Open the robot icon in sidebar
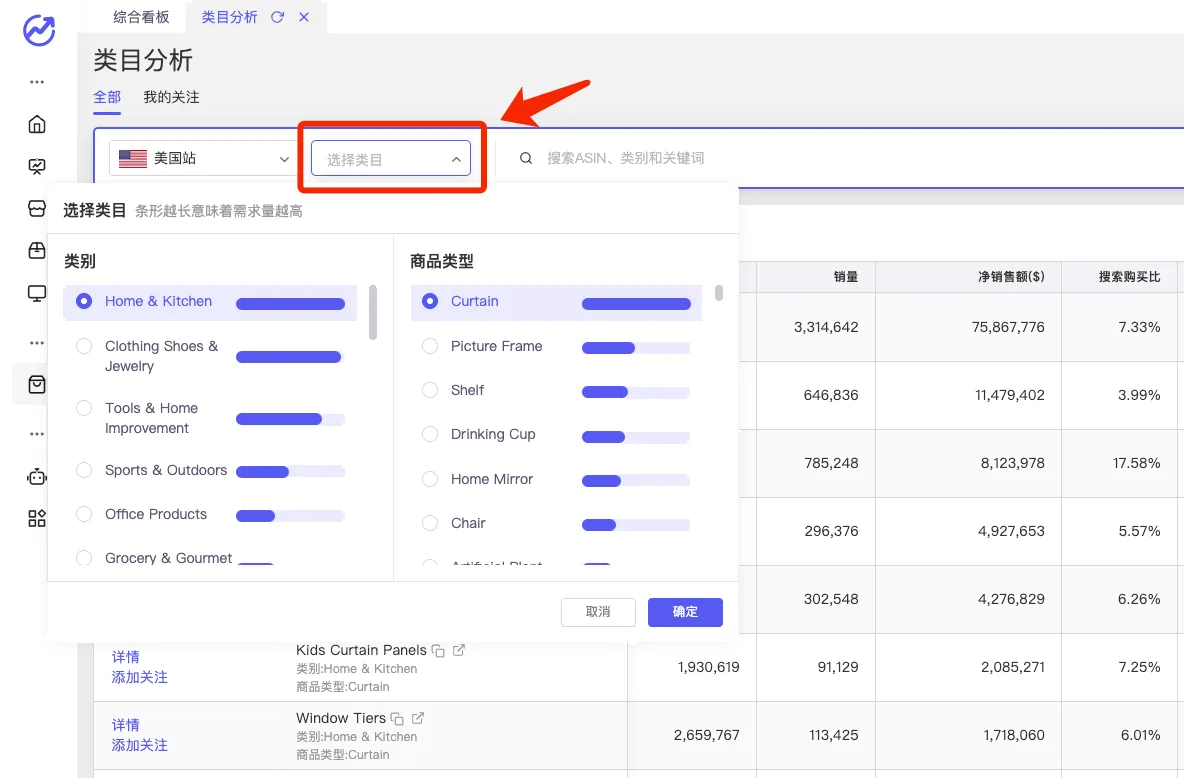This screenshot has height=778, width=1184. (x=37, y=477)
